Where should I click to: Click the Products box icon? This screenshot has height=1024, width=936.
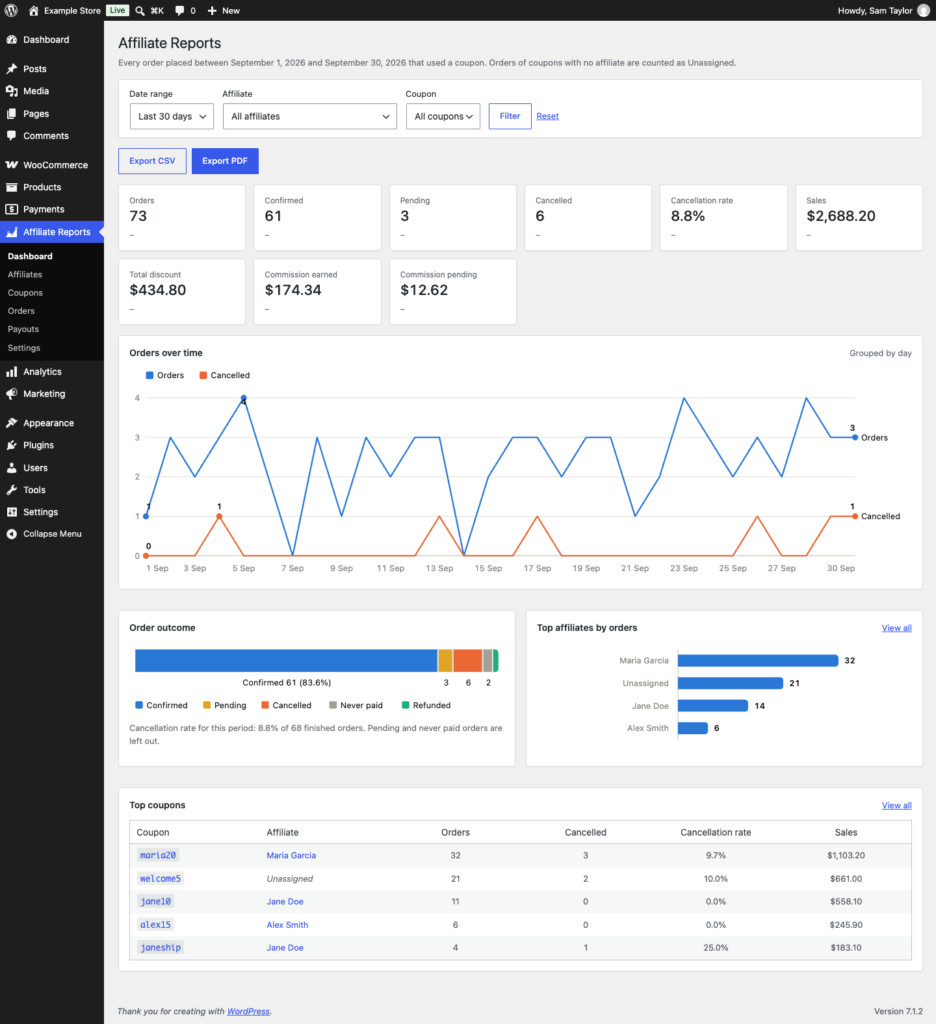pos(12,187)
